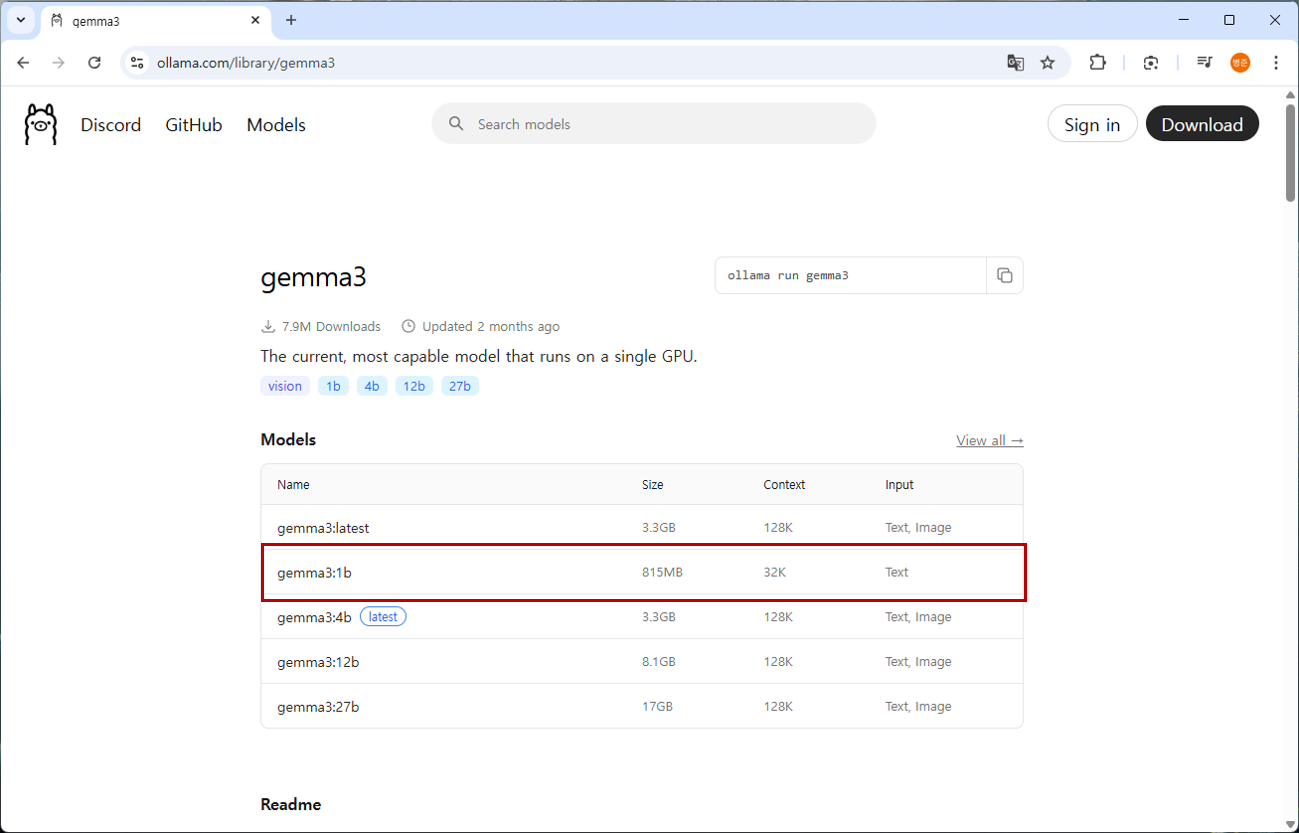This screenshot has width=1299, height=833.
Task: Close the gemma3 browser tab
Action: tap(256, 20)
